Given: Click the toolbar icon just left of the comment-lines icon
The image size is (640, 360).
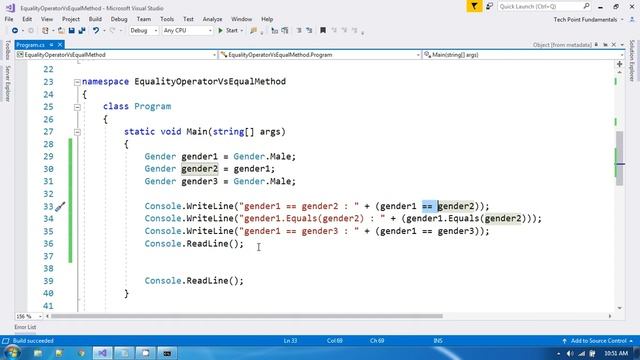Looking at the screenshot, I should pyautogui.click(x=275, y=31).
